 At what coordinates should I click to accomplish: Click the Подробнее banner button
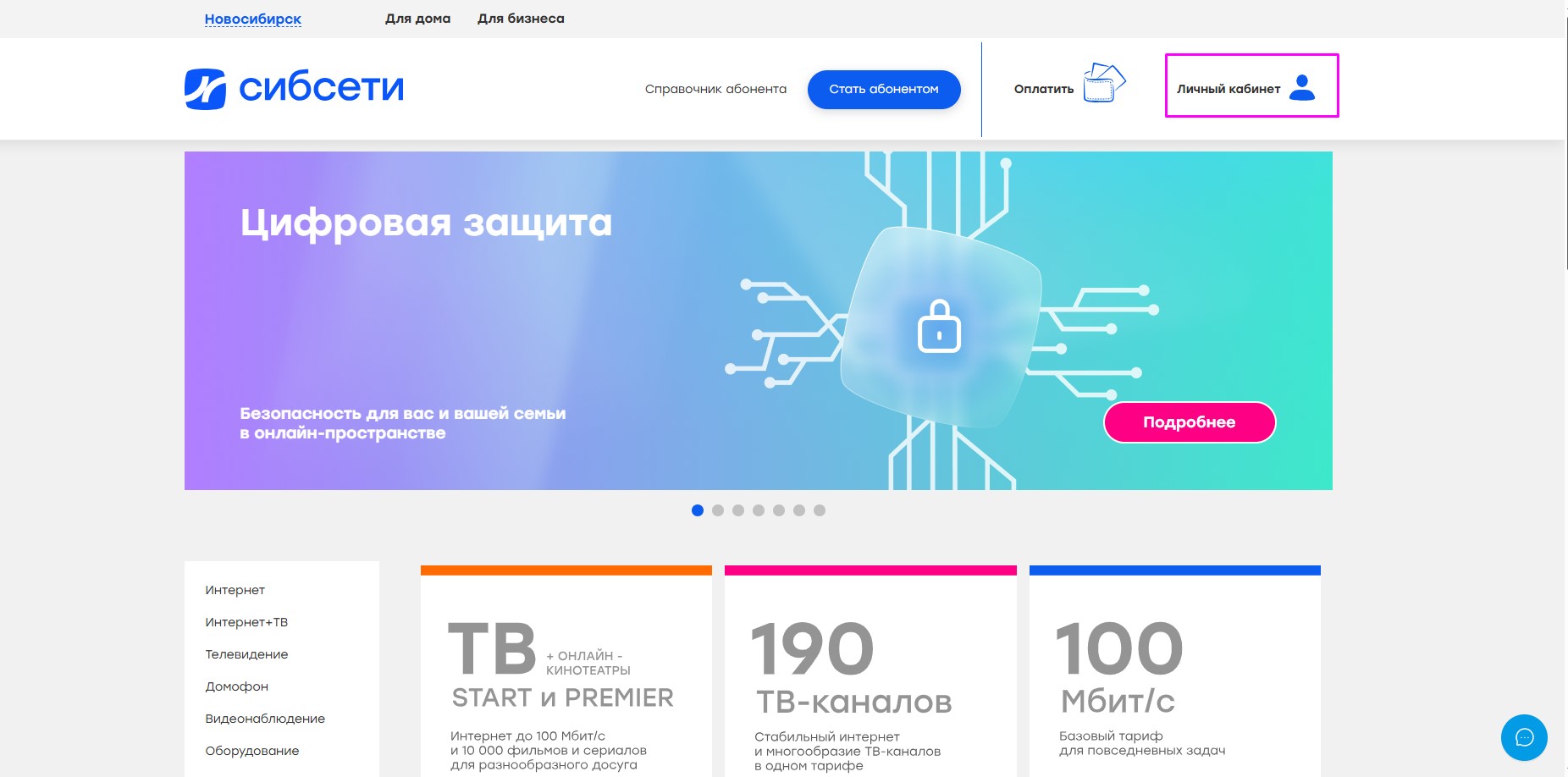1190,422
